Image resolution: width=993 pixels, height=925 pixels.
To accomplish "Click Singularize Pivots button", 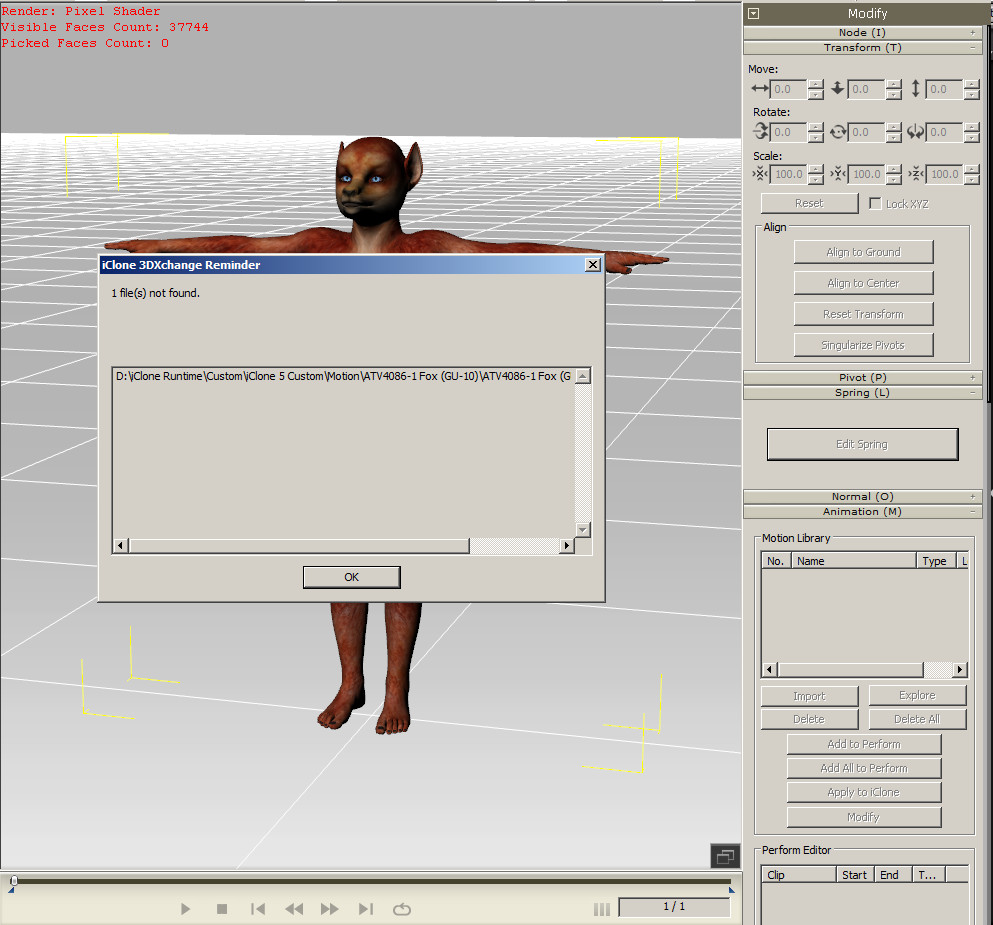I will point(863,345).
